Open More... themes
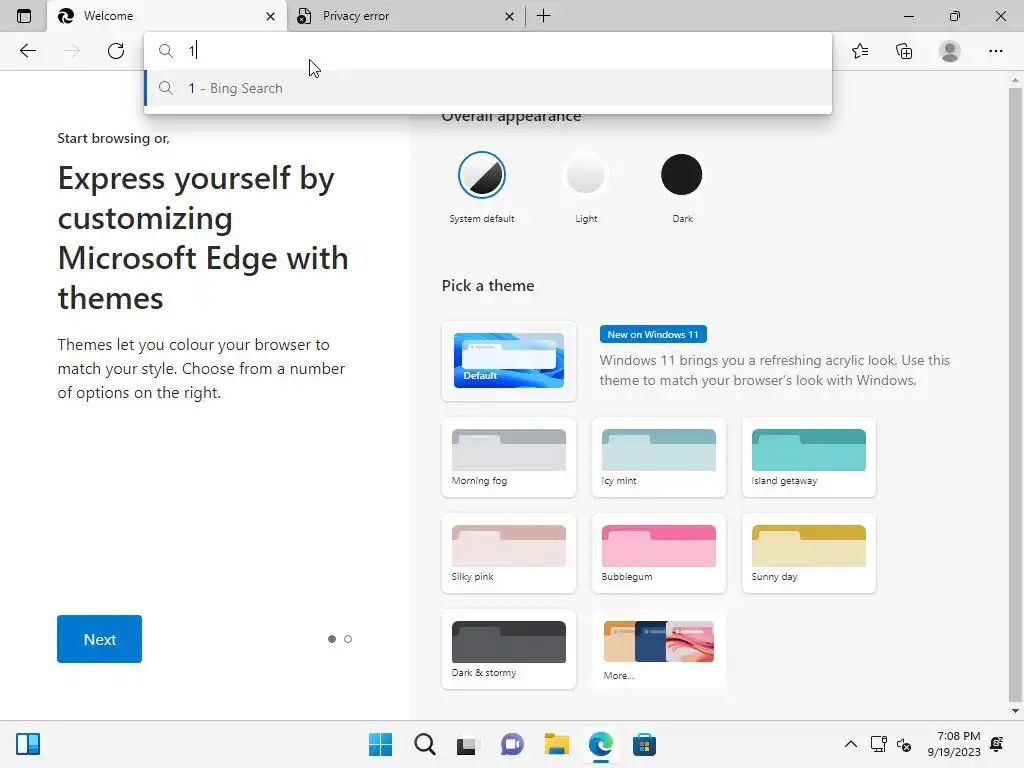 pos(658,649)
